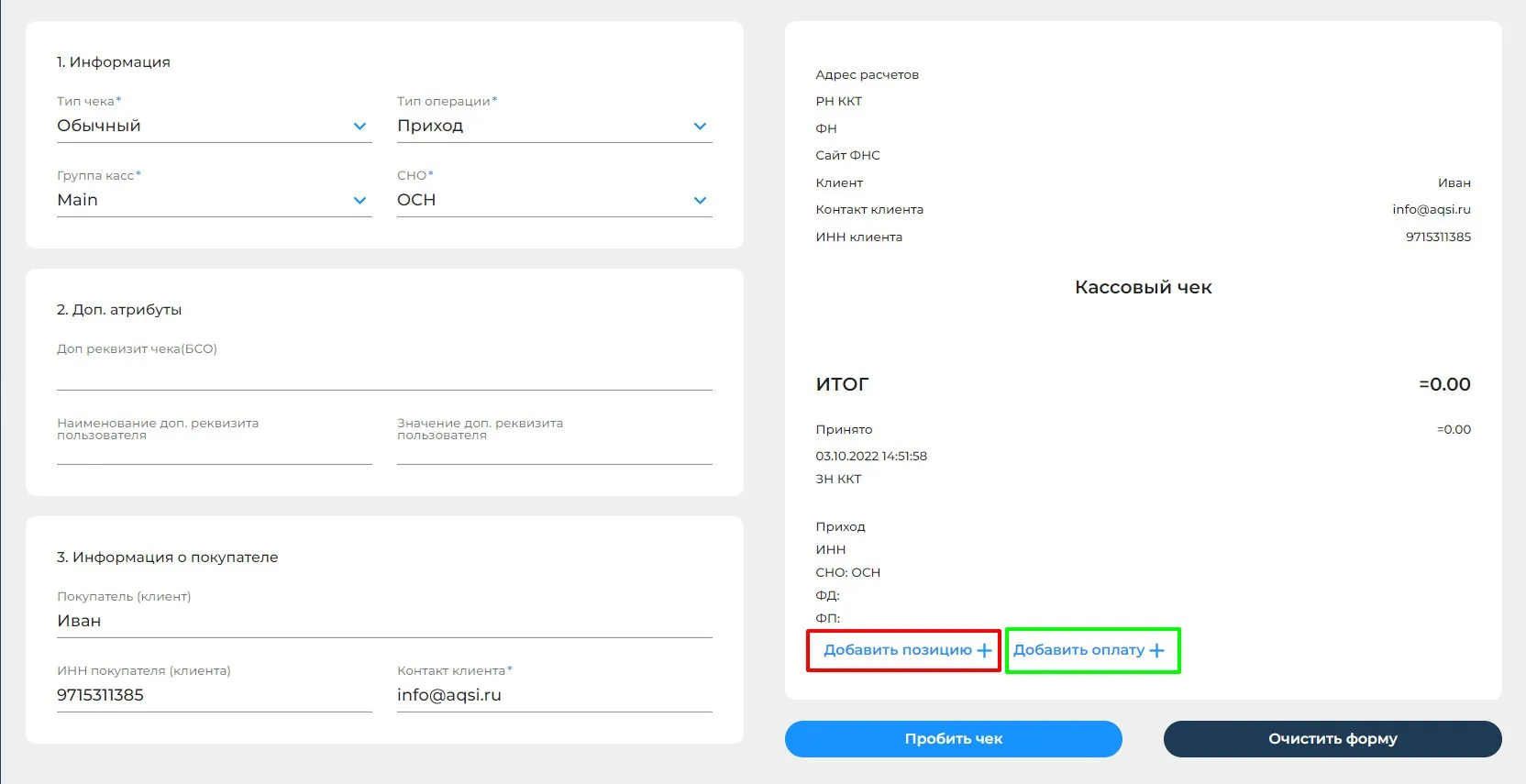Focus the Доп реквизит чека(БСО) field
Viewport: 1526px width, 784px height.
point(384,374)
